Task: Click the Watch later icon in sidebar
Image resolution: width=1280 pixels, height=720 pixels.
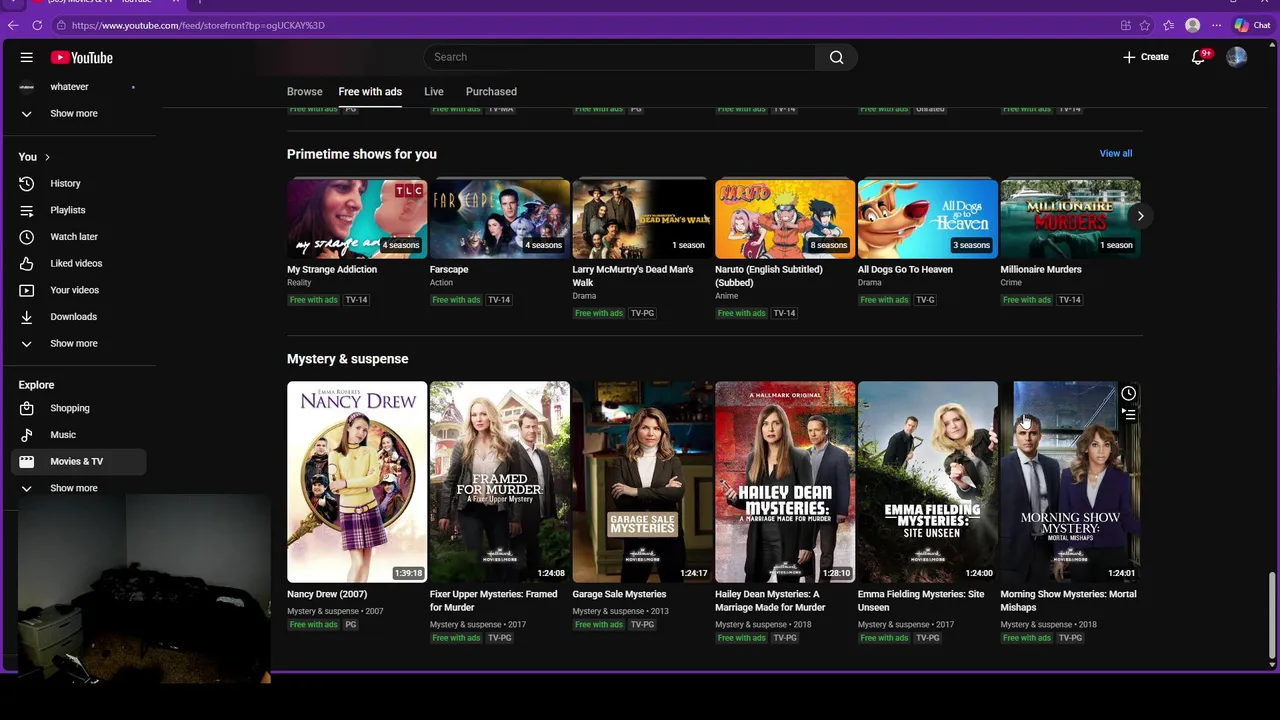Action: tap(27, 237)
